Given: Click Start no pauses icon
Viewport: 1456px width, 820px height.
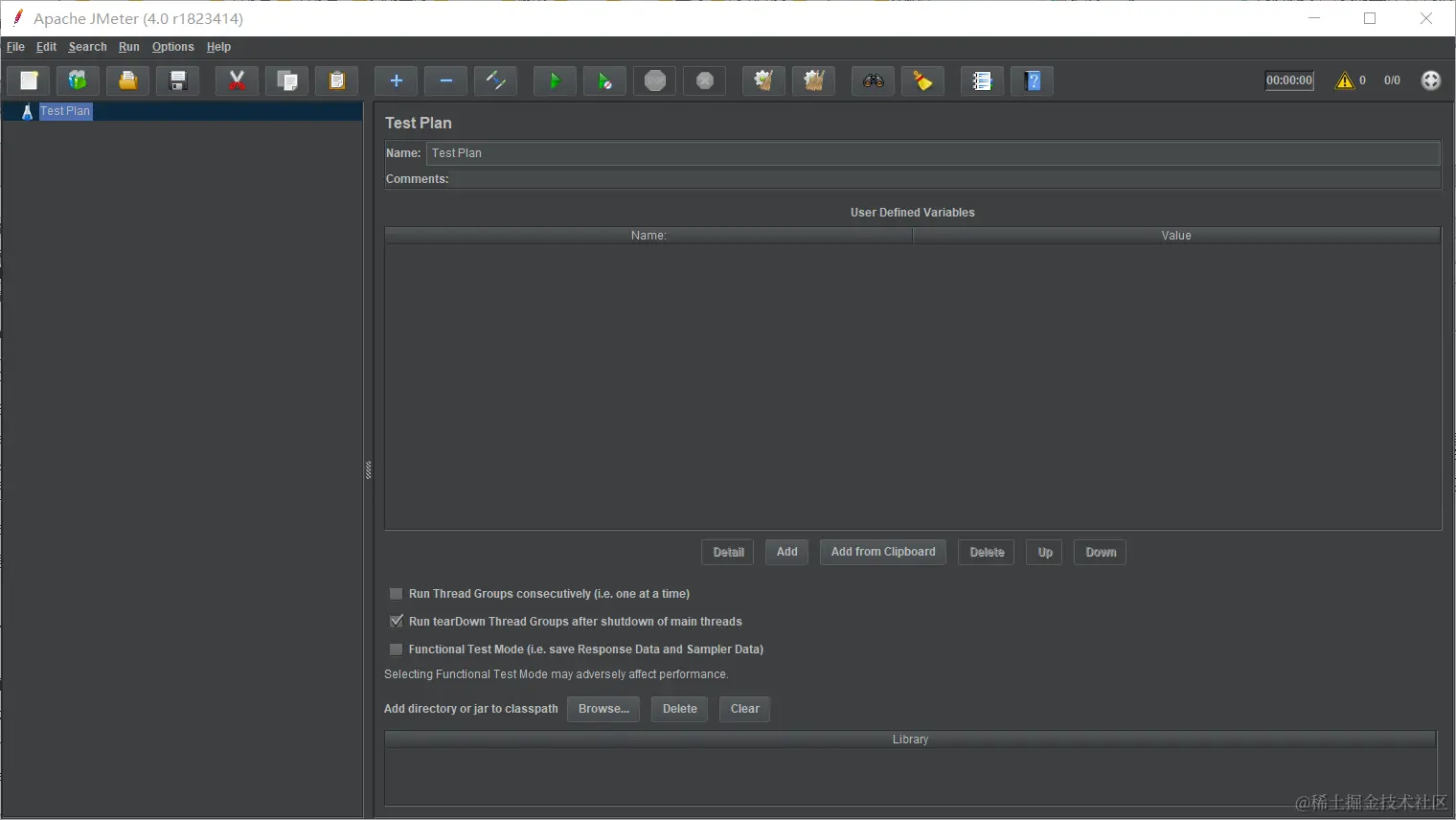Looking at the screenshot, I should (604, 81).
